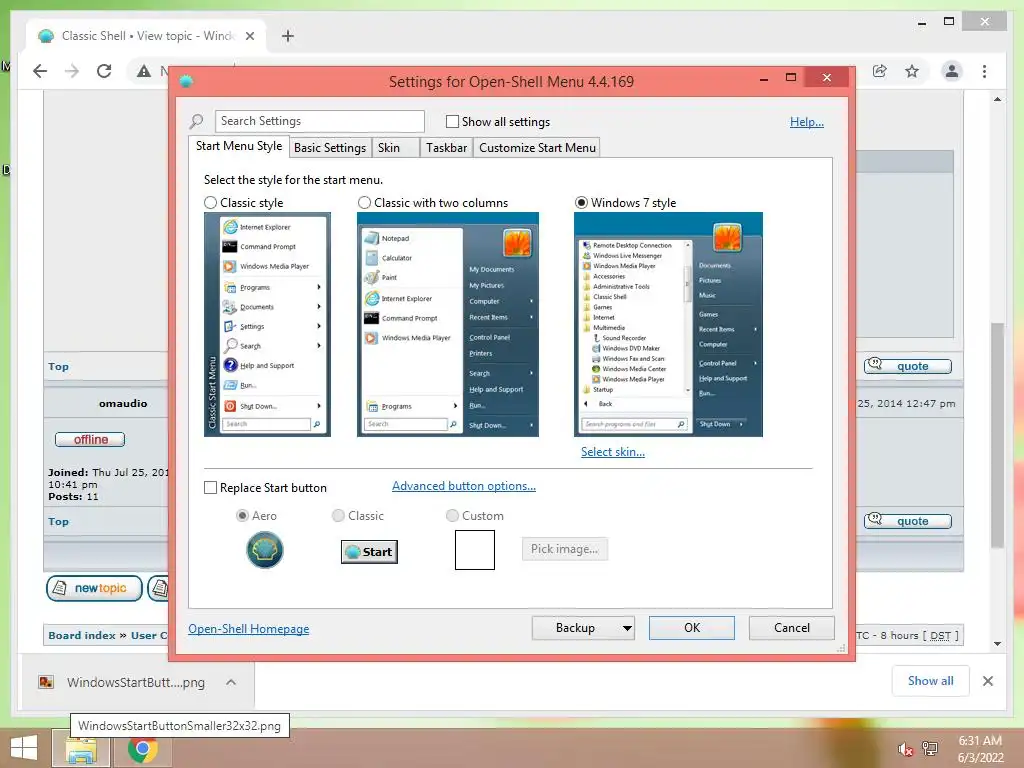This screenshot has height=768, width=1024.
Task: Click the Top link above the new topic button
Action: tap(58, 521)
